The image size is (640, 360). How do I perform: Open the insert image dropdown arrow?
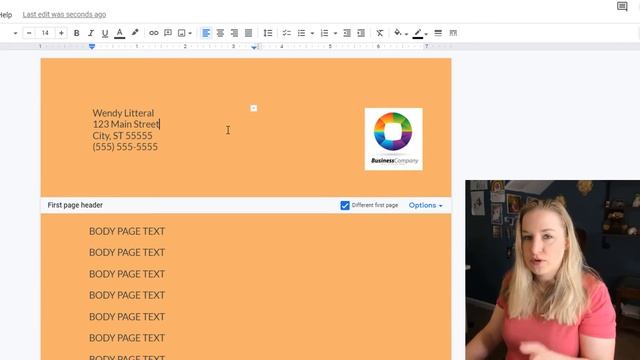click(x=190, y=33)
